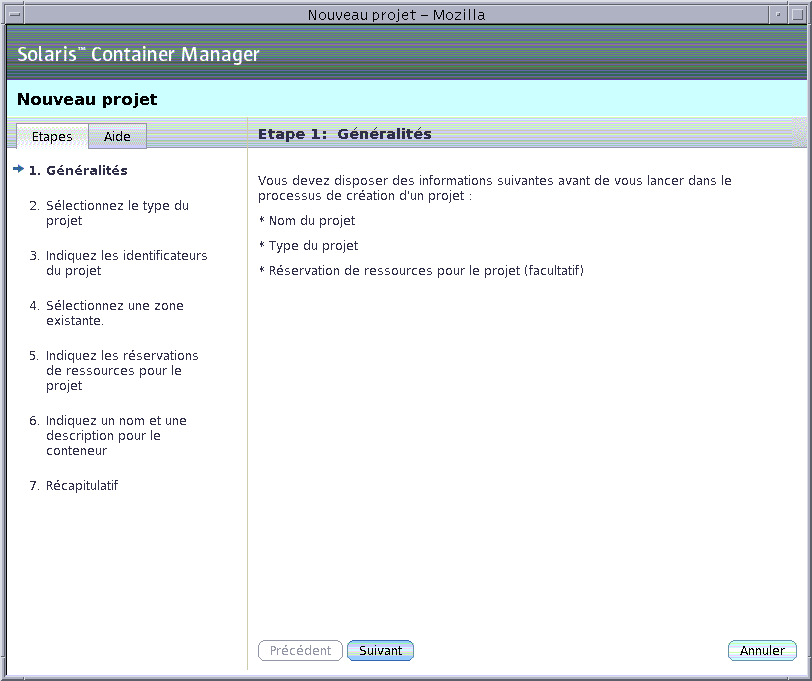Click the blue arrow beside Généralités

pyautogui.click(x=19, y=169)
